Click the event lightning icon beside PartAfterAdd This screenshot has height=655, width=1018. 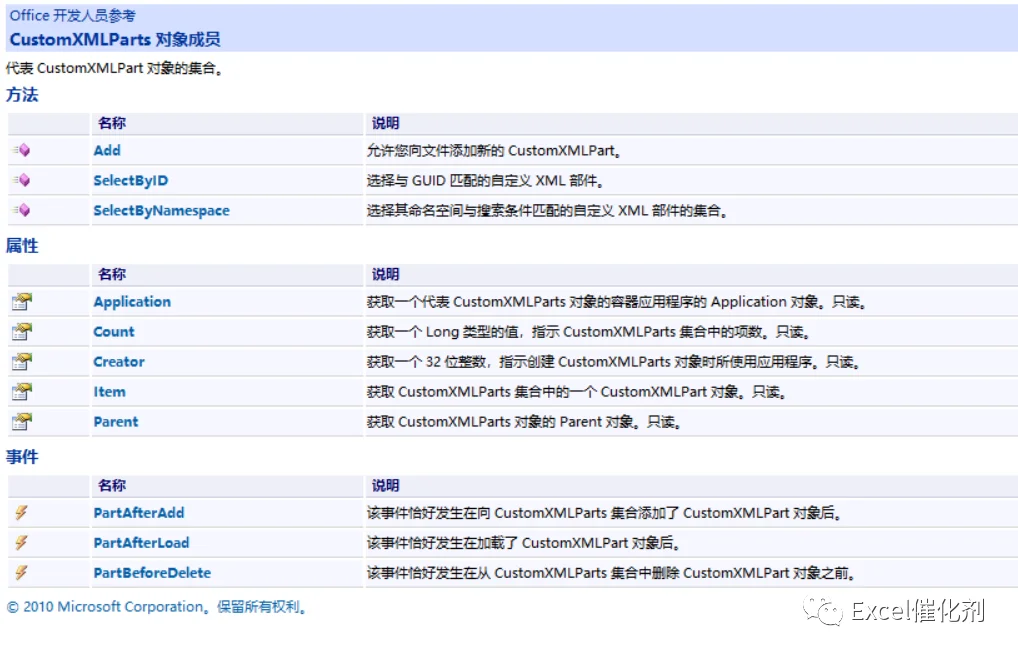pyautogui.click(x=21, y=512)
